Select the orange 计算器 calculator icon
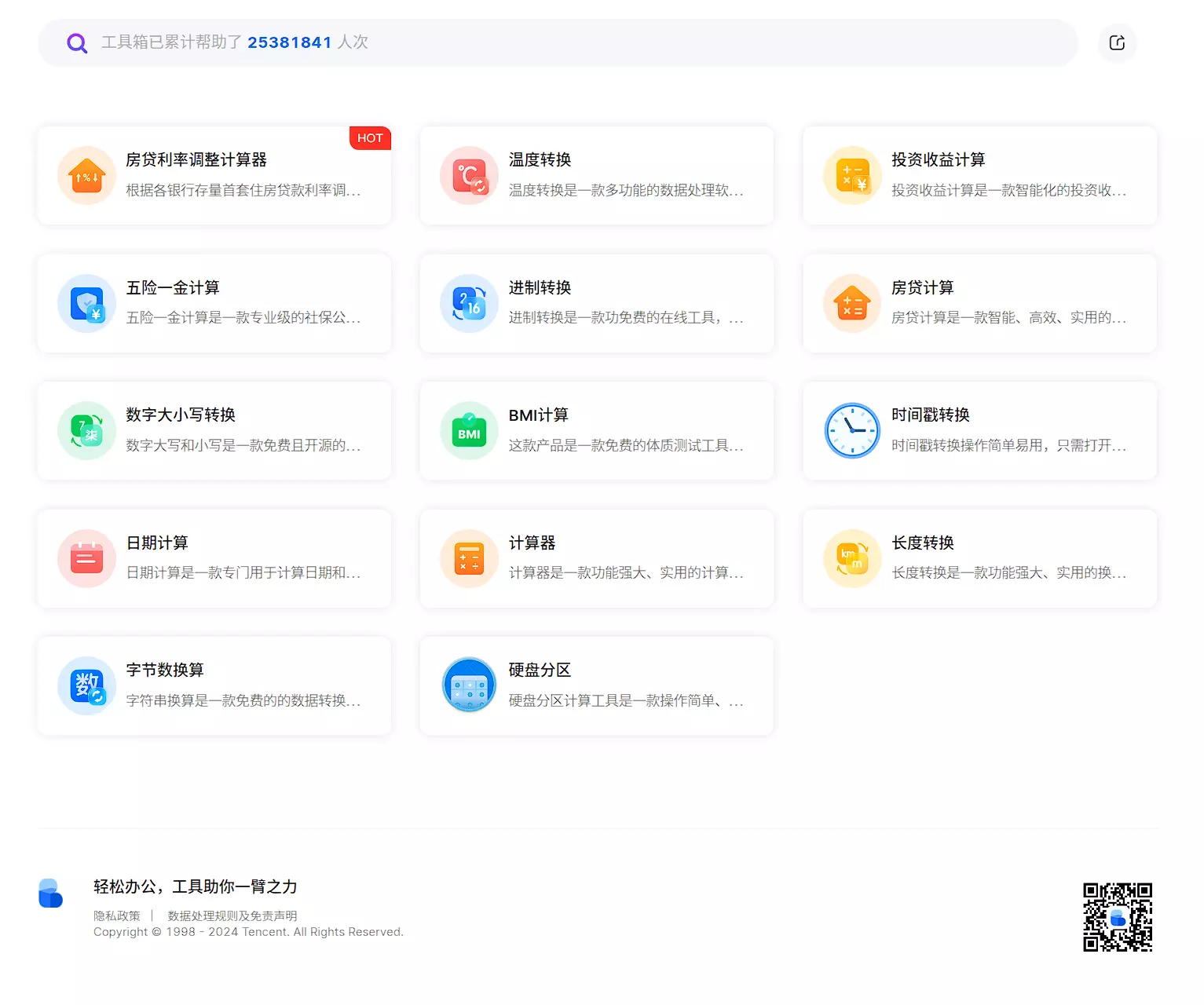Screen dimensions: 1204x1005 [469, 558]
